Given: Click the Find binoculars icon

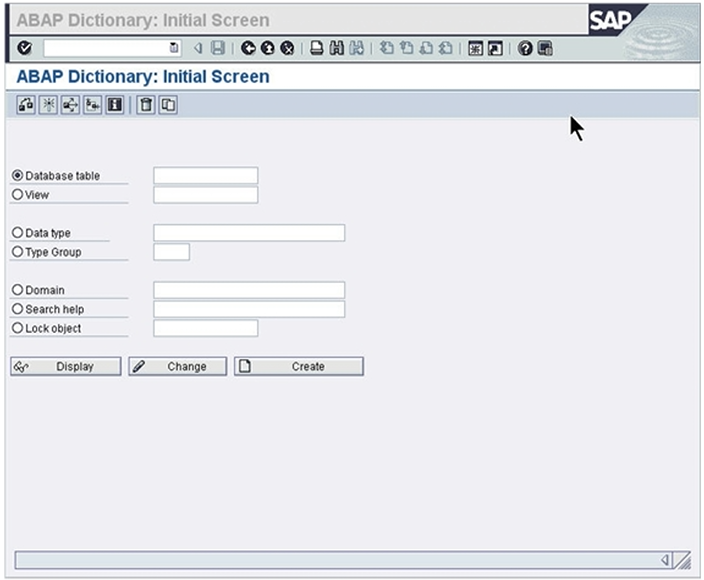Looking at the screenshot, I should 337,48.
